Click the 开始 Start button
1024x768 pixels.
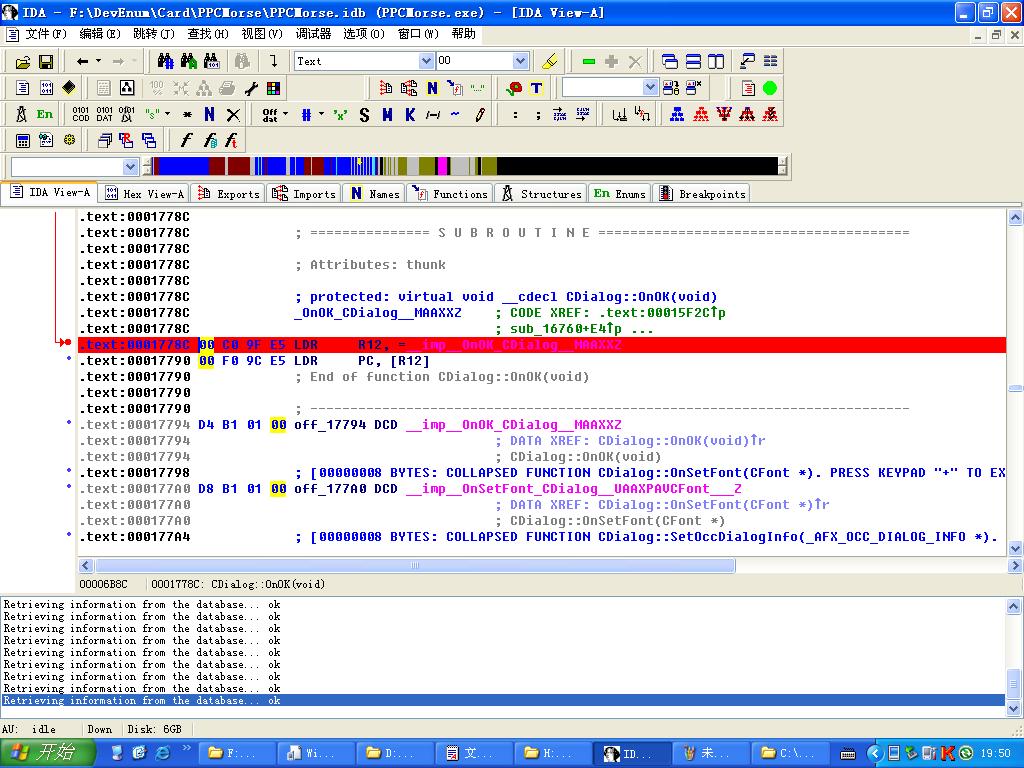47,753
